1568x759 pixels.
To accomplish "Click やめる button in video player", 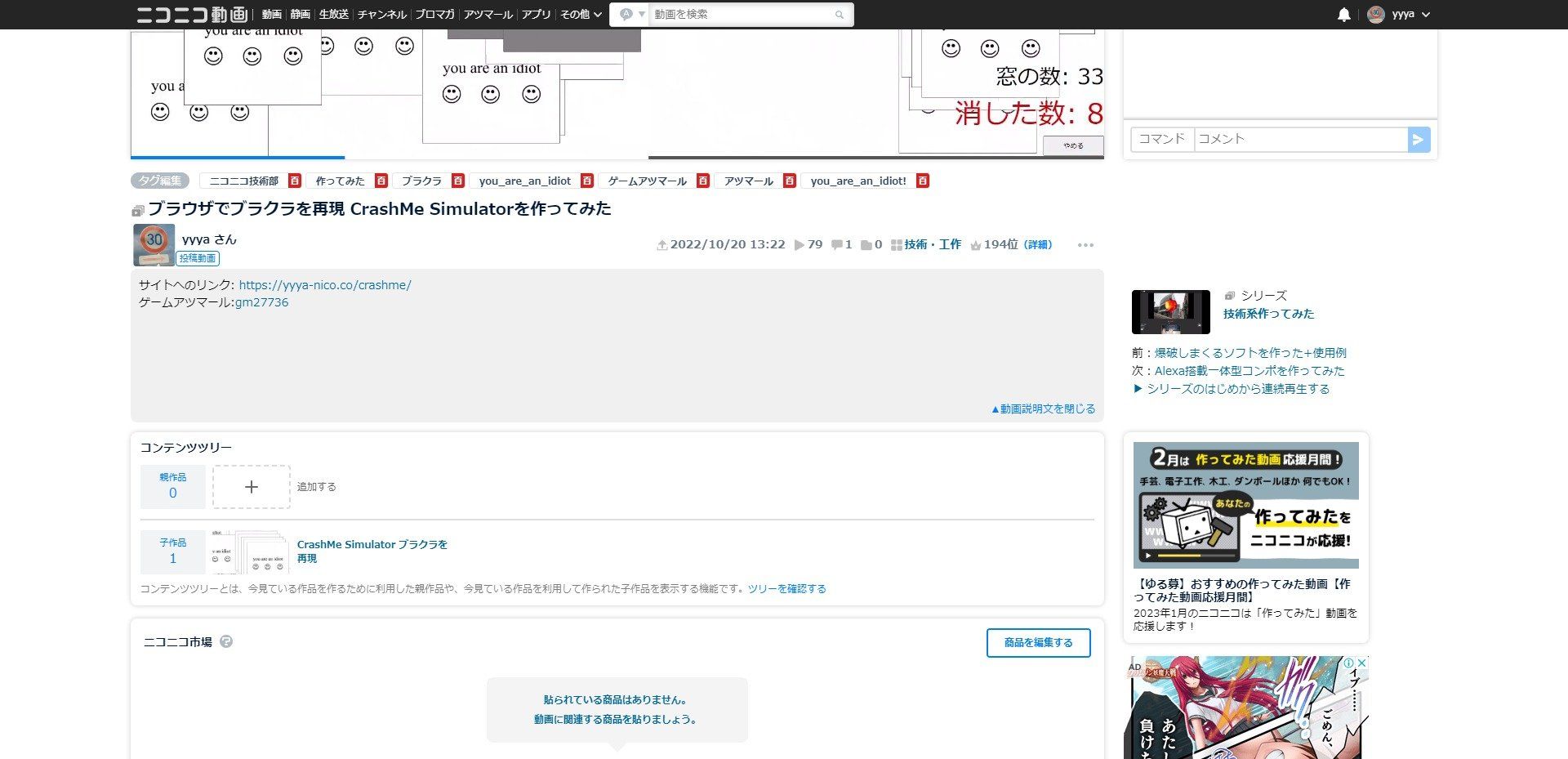I will [1073, 145].
